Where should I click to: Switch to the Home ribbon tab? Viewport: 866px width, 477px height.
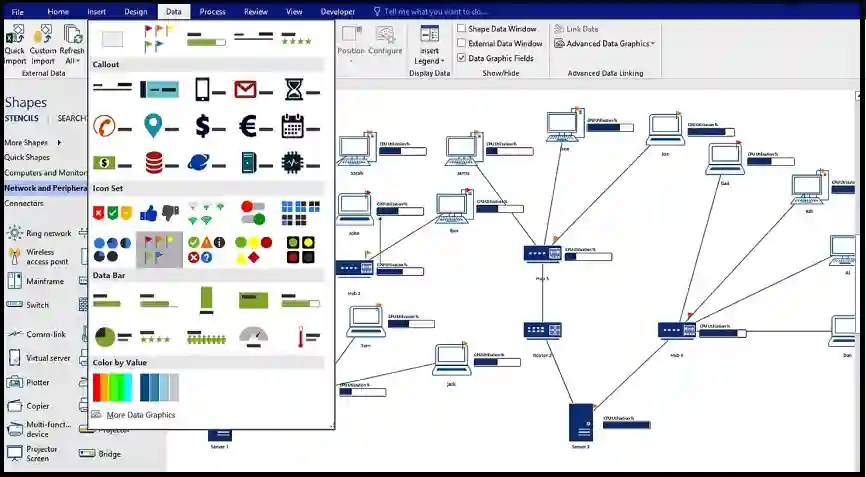58,12
